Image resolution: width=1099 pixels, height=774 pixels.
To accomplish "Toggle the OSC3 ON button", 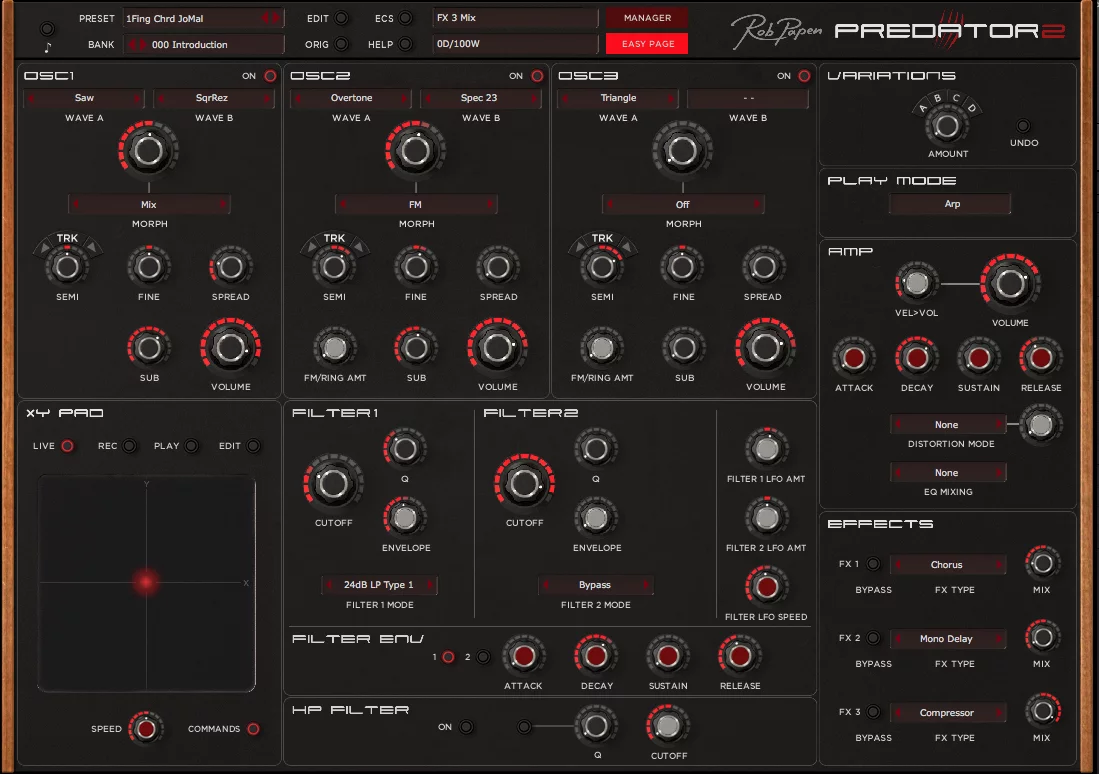I will pyautogui.click(x=805, y=76).
